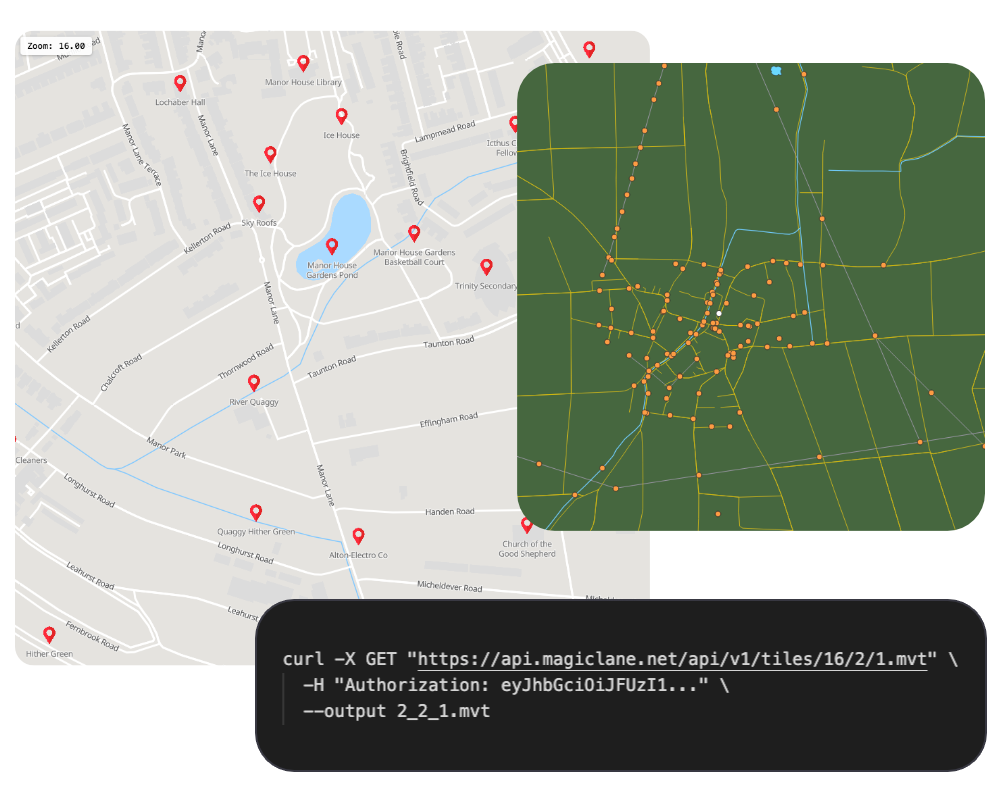
Task: Select the Manor House Gardens Pond label text
Action: (332, 269)
